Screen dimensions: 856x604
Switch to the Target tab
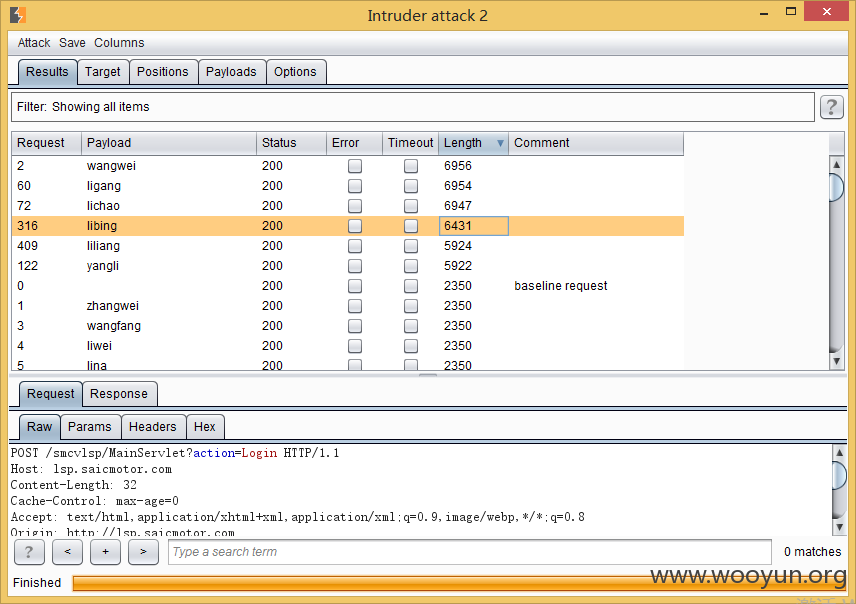[x=103, y=72]
